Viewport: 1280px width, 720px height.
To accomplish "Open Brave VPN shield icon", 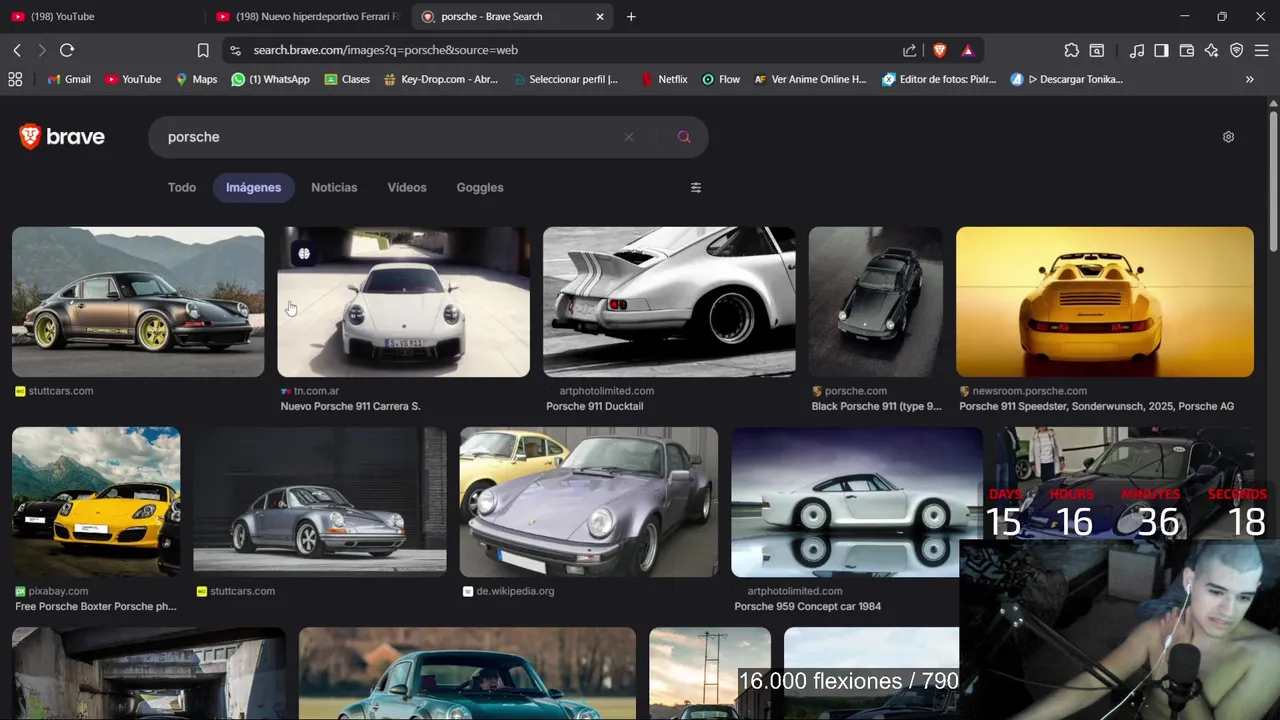I will pyautogui.click(x=1236, y=50).
